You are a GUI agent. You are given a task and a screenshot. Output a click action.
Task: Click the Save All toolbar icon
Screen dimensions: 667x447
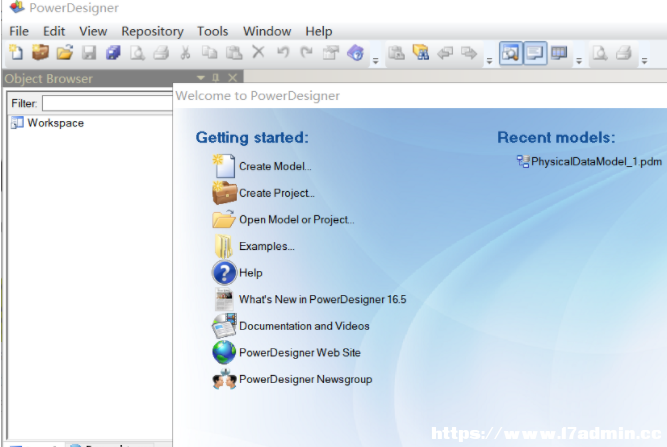click(x=113, y=53)
